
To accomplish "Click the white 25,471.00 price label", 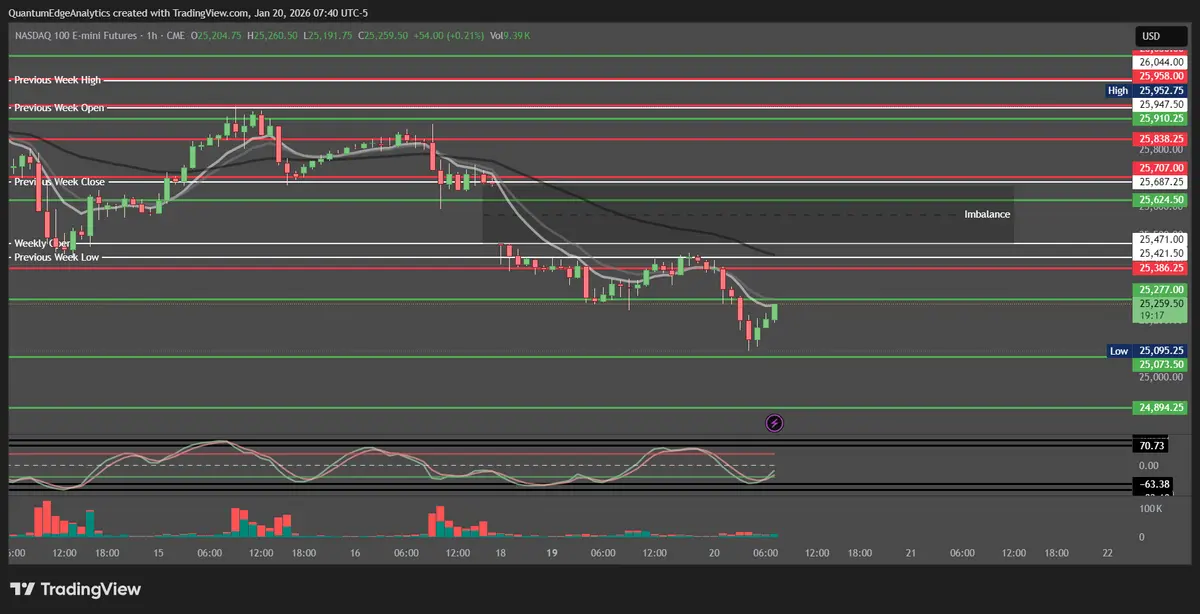I will (x=1160, y=240).
